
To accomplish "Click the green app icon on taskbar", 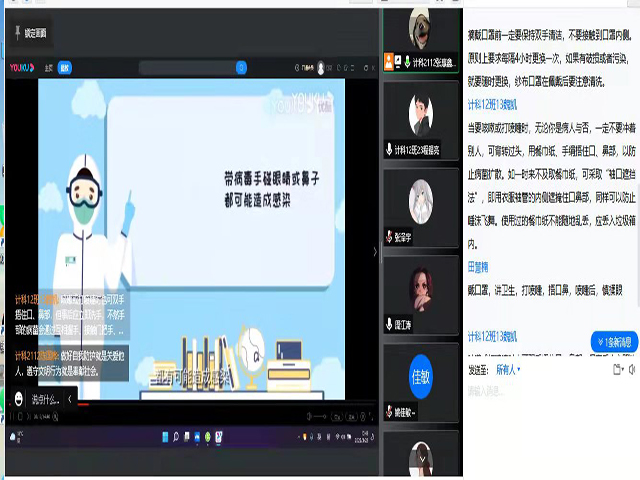I will point(208,437).
